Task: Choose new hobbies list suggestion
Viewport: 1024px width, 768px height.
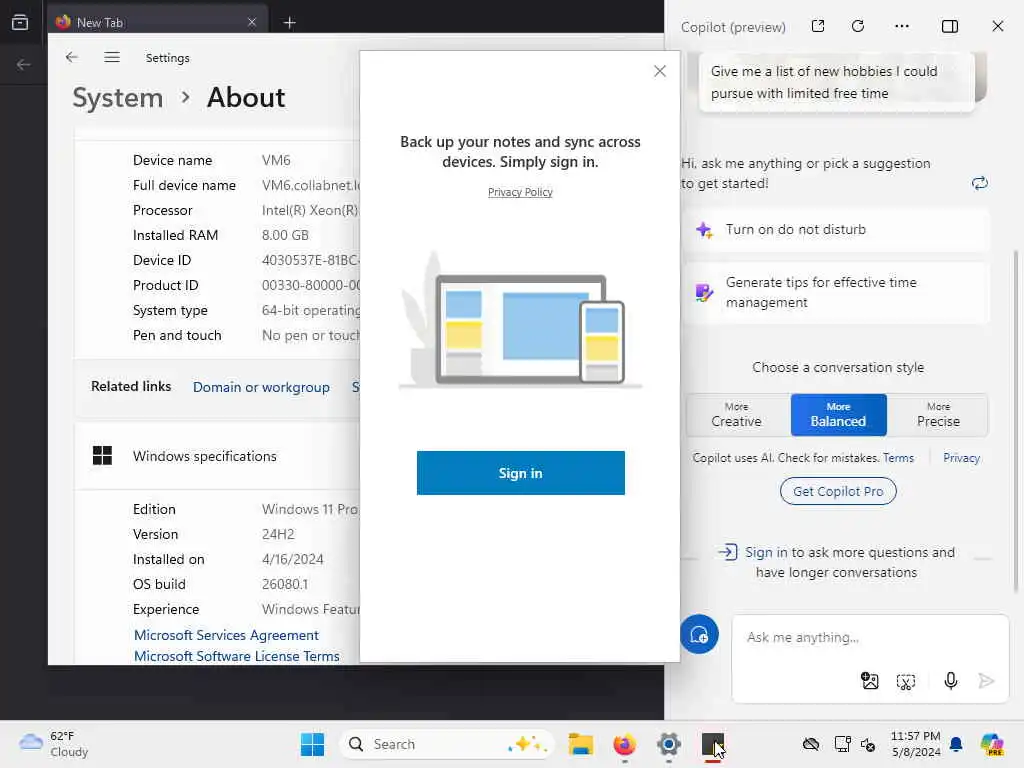Action: pos(836,82)
